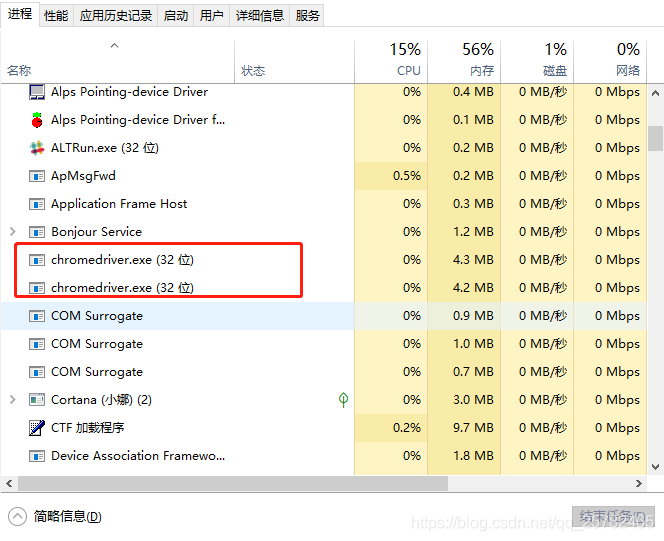Expand the Bonjour Service process group
Image resolution: width=664 pixels, height=541 pixels.
[13, 232]
